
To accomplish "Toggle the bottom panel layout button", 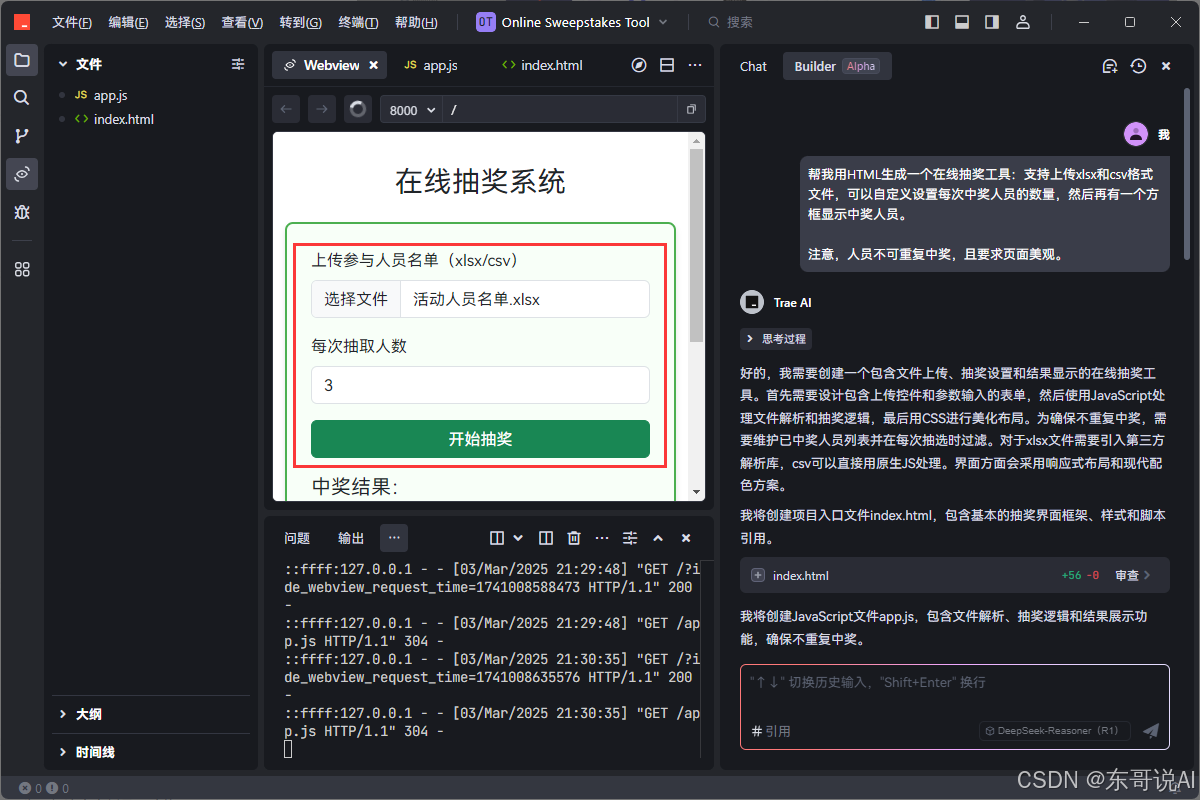I will tap(962, 22).
